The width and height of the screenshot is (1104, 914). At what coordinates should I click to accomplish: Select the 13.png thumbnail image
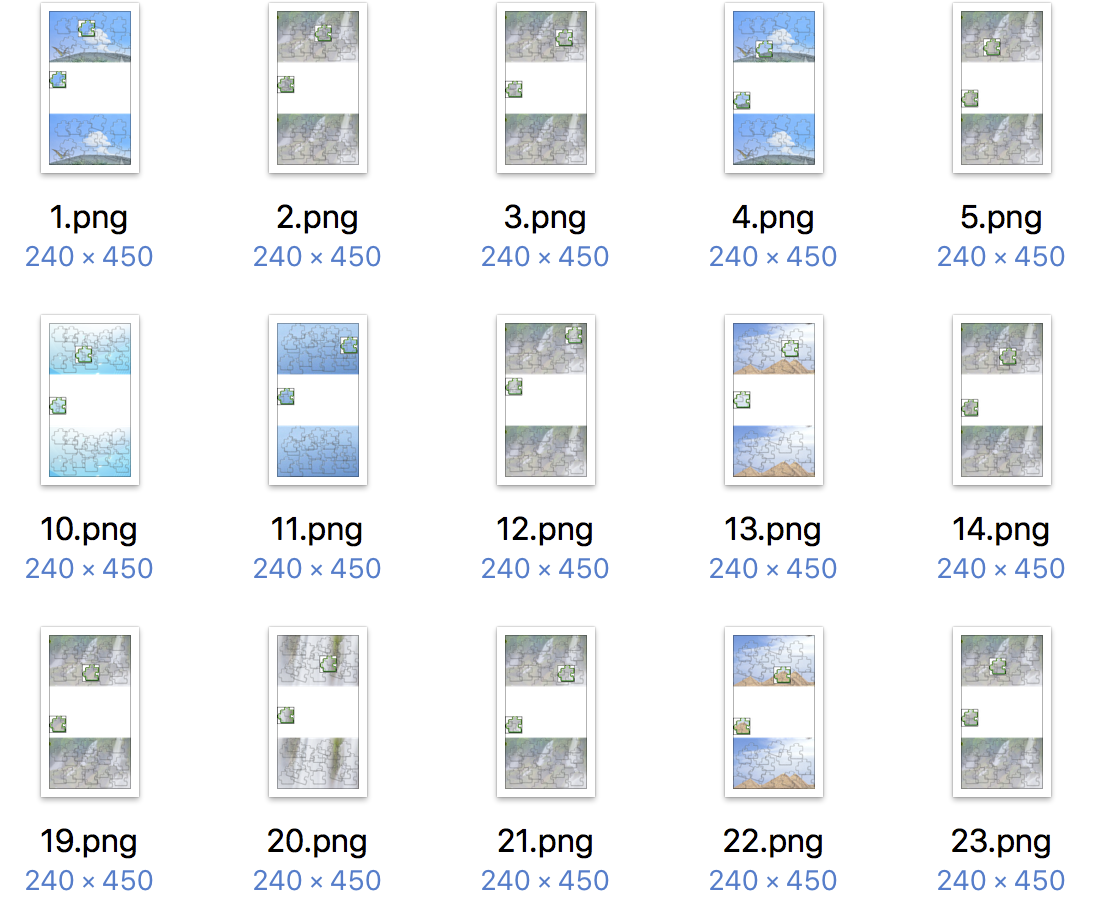774,399
